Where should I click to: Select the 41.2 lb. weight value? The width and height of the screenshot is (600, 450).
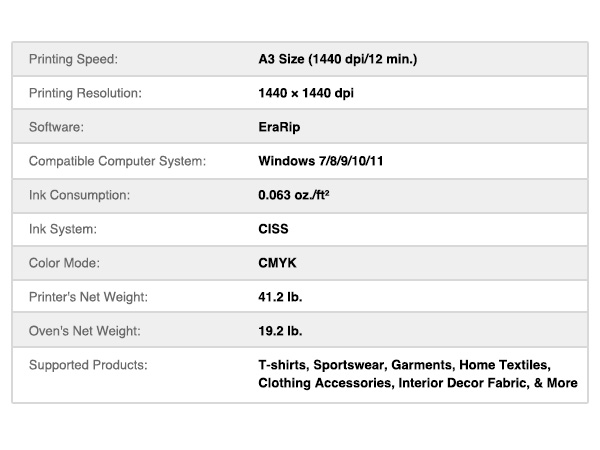pos(280,297)
